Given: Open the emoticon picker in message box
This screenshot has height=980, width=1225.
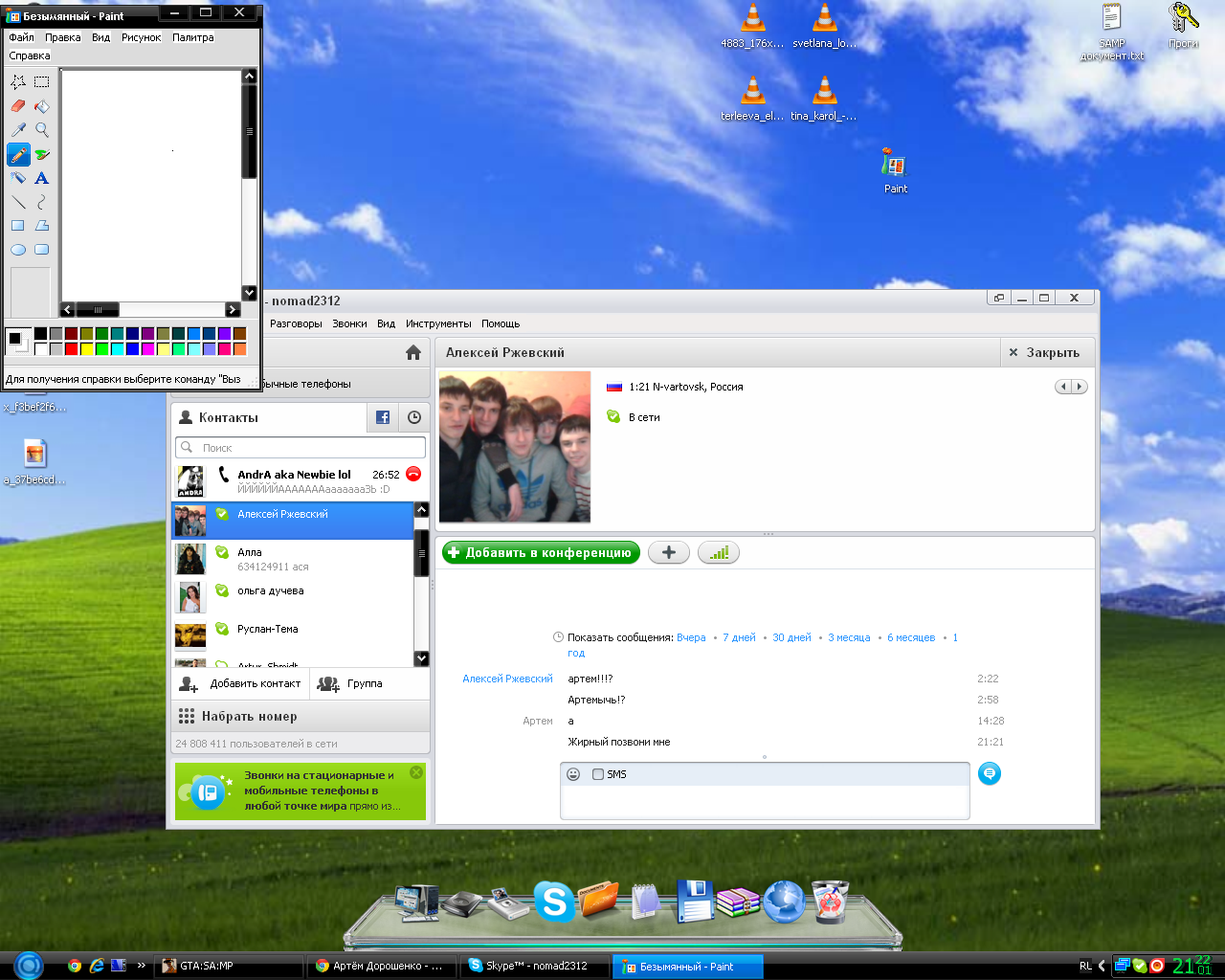Looking at the screenshot, I should 573,774.
